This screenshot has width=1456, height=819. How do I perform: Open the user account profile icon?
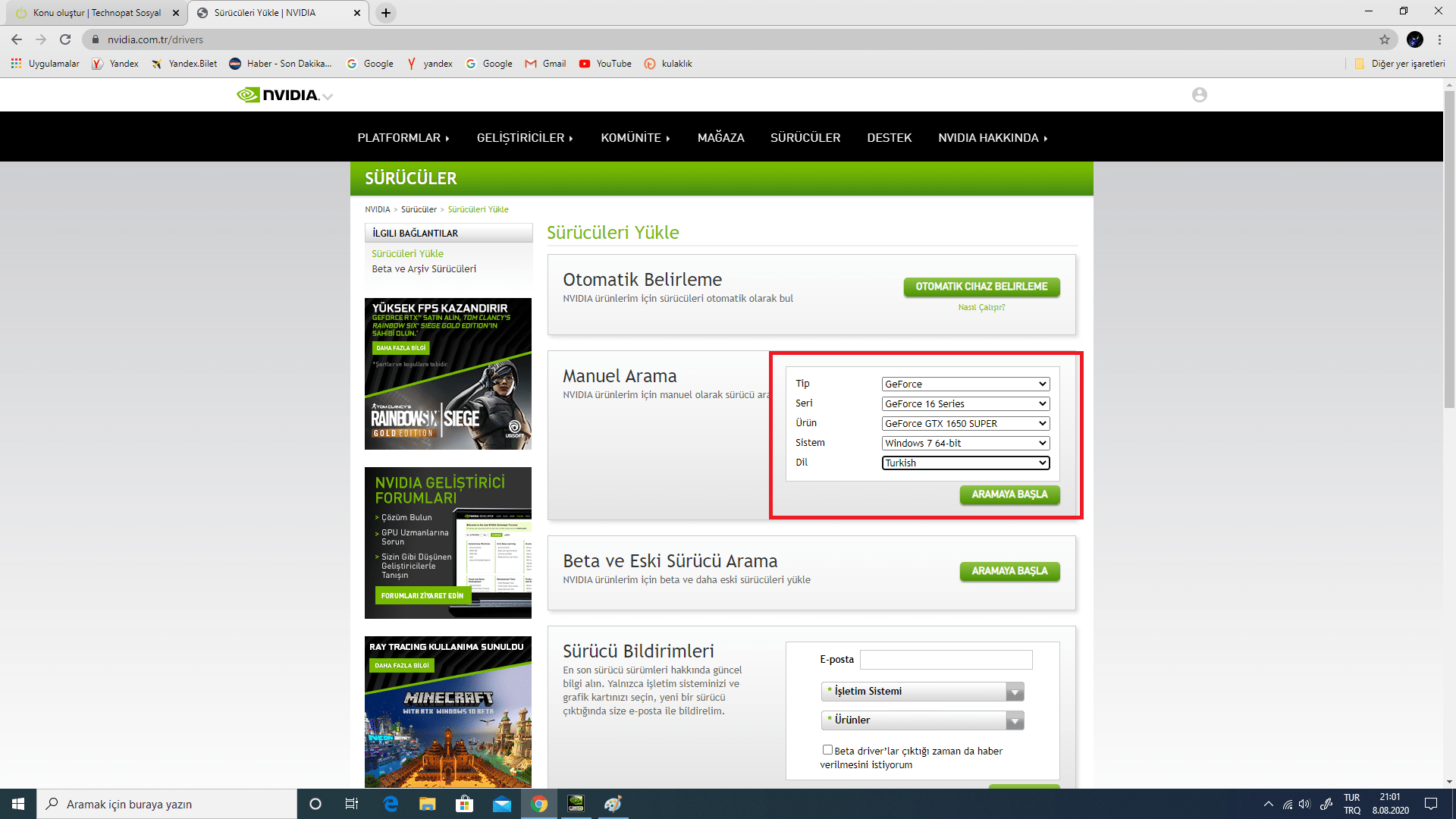point(1199,95)
